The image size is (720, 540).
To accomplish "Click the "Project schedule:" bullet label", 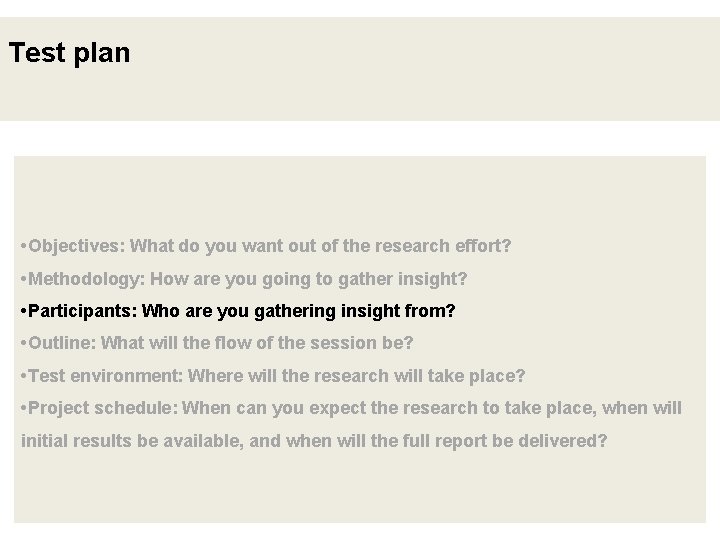I will pyautogui.click(x=104, y=408).
